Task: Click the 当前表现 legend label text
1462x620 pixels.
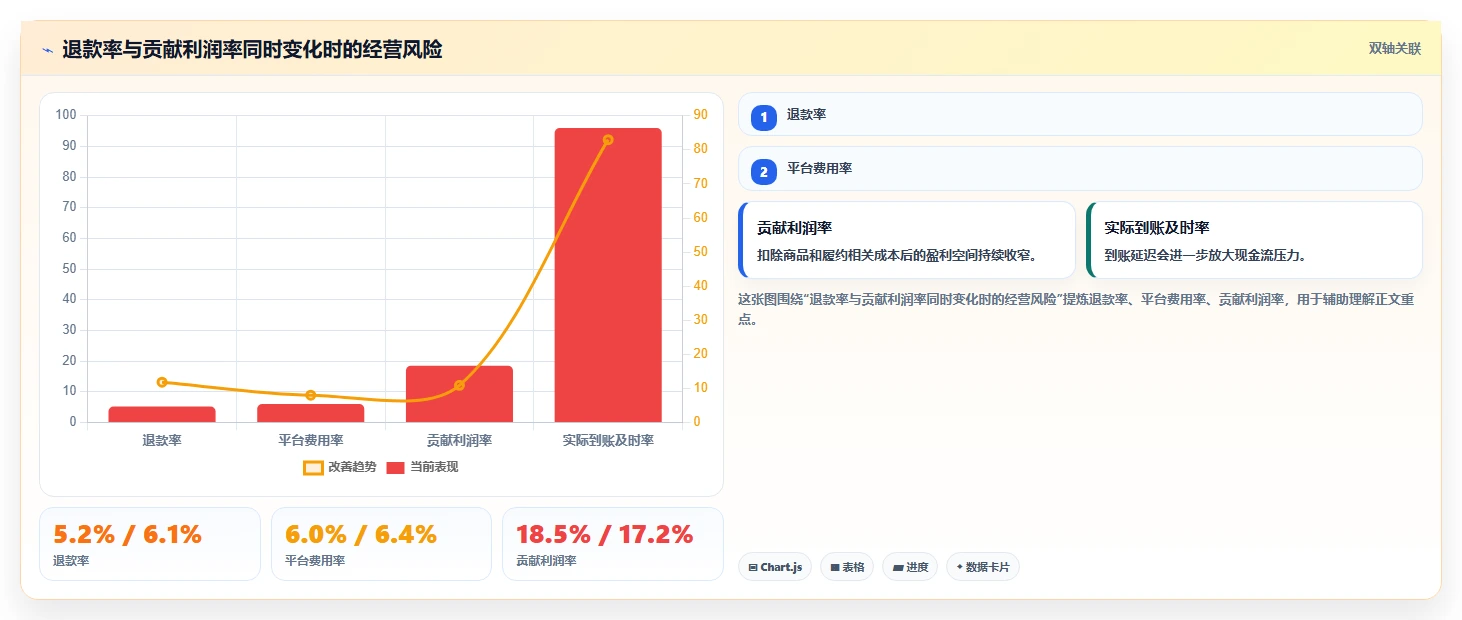Action: click(434, 467)
